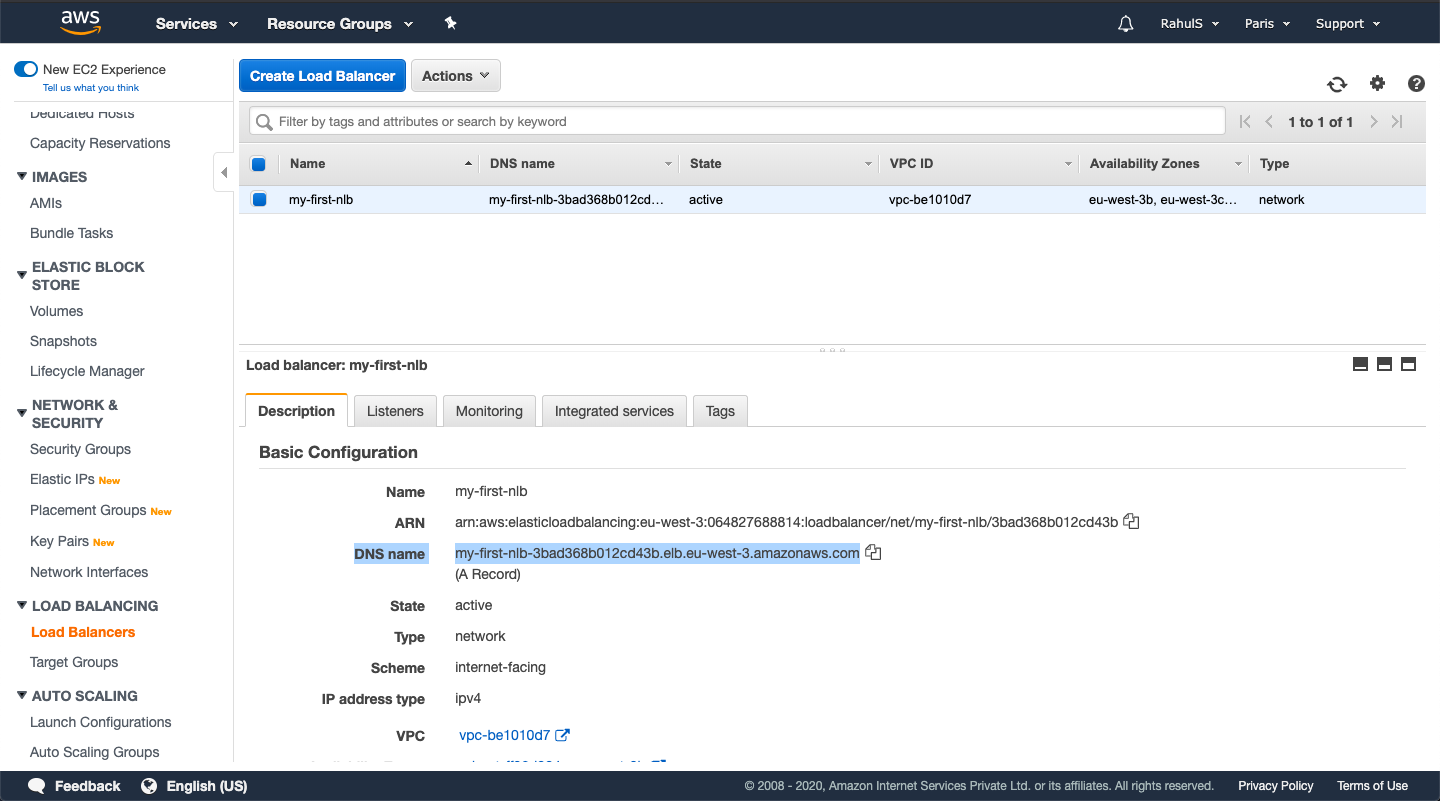Refresh the load balancers list

(x=1337, y=84)
